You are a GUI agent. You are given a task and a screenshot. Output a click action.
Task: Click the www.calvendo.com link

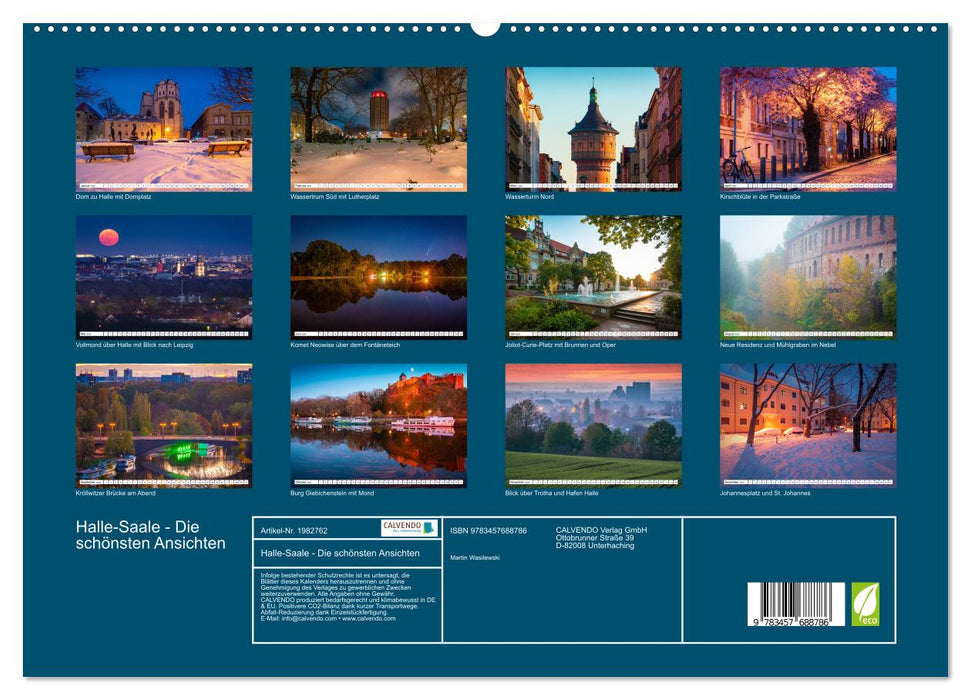click(368, 619)
